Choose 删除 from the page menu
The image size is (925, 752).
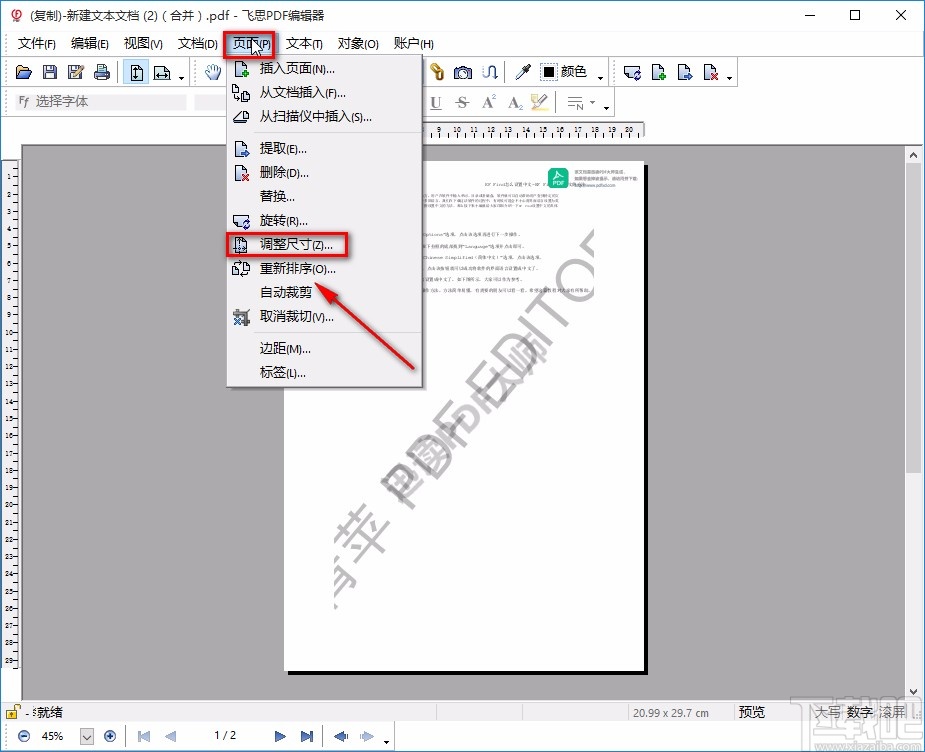click(324, 173)
